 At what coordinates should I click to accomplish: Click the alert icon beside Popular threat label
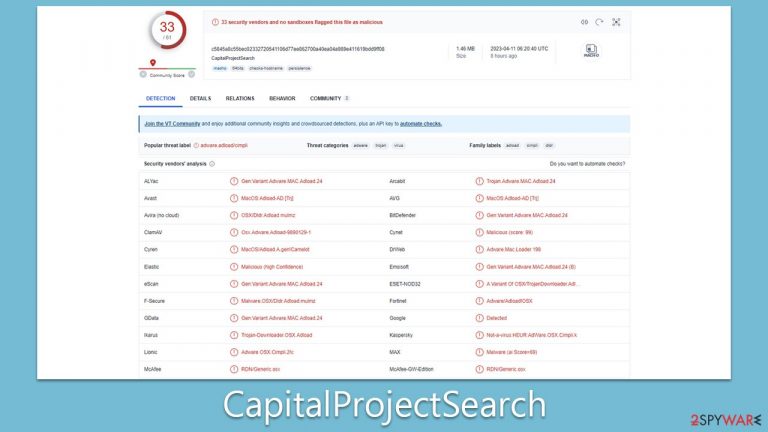(x=196, y=145)
